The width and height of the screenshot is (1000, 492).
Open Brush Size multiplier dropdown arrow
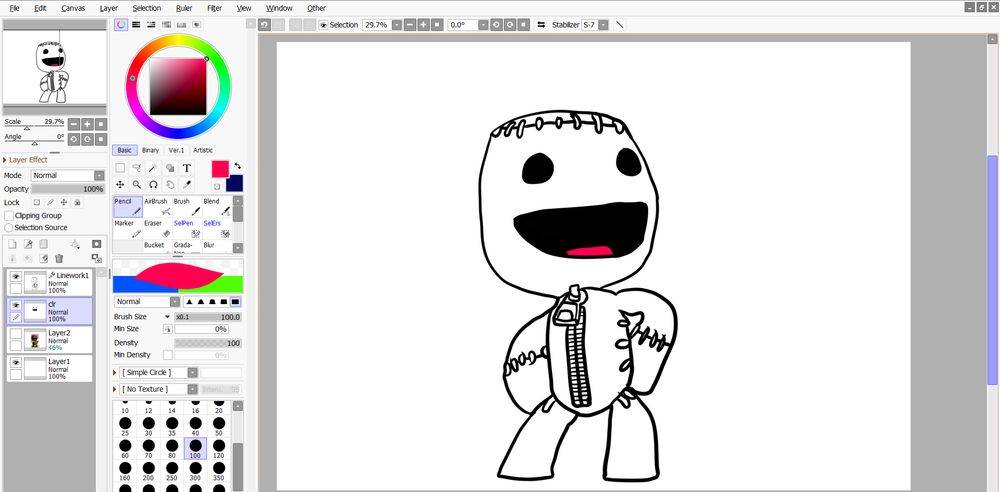click(168, 317)
